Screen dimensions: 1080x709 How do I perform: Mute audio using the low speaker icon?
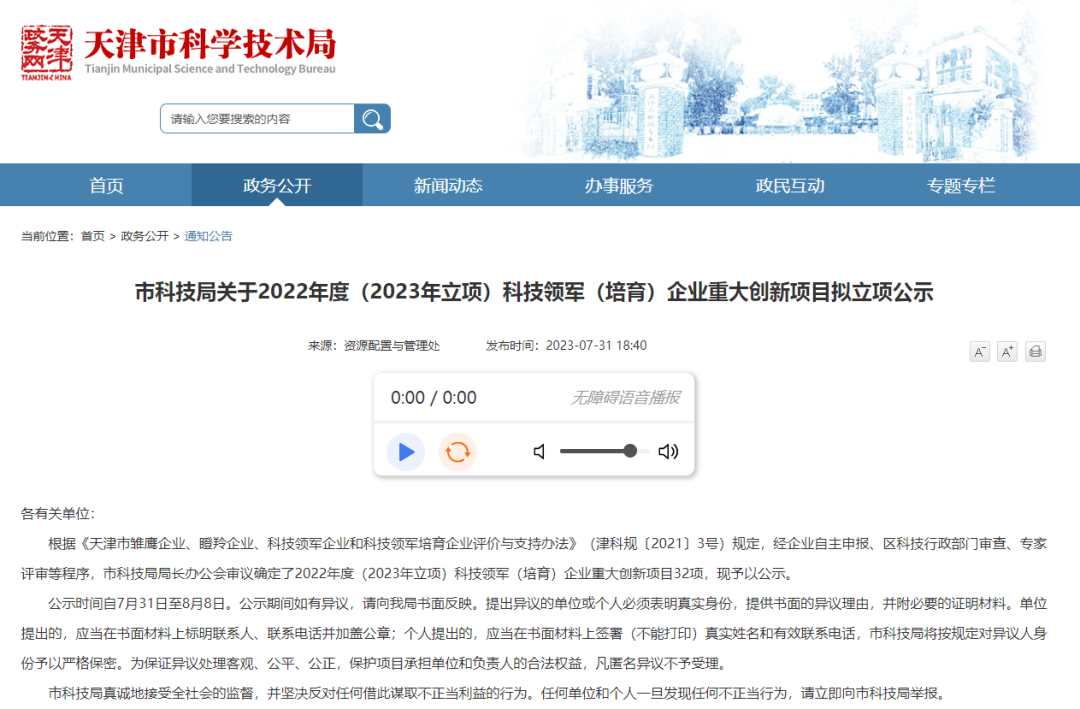tap(539, 451)
